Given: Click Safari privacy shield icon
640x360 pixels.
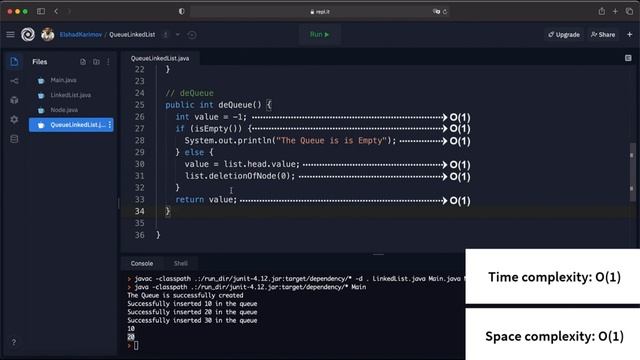Looking at the screenshot, I should (x=182, y=11).
